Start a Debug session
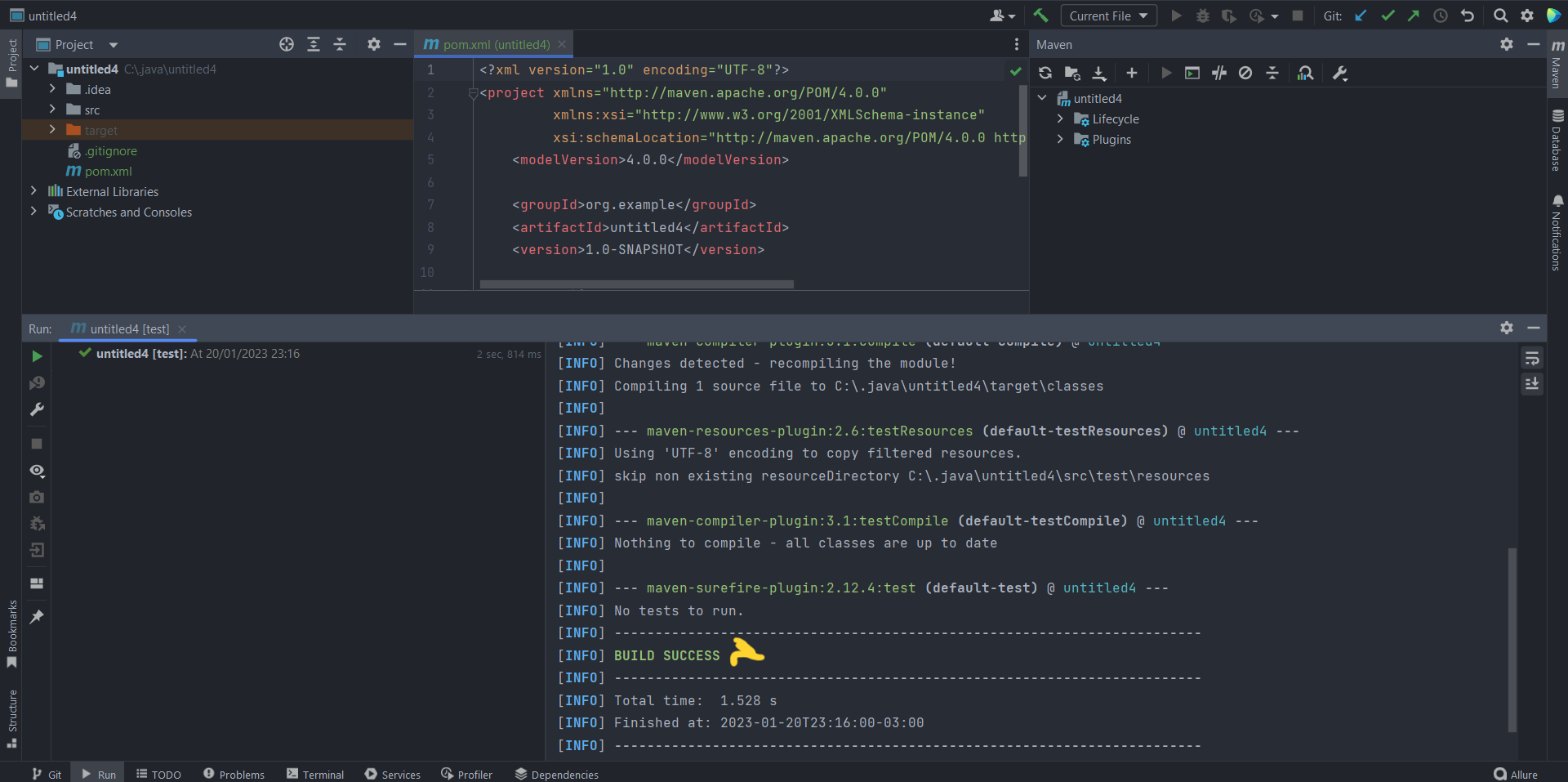1568x782 pixels. point(1202,16)
